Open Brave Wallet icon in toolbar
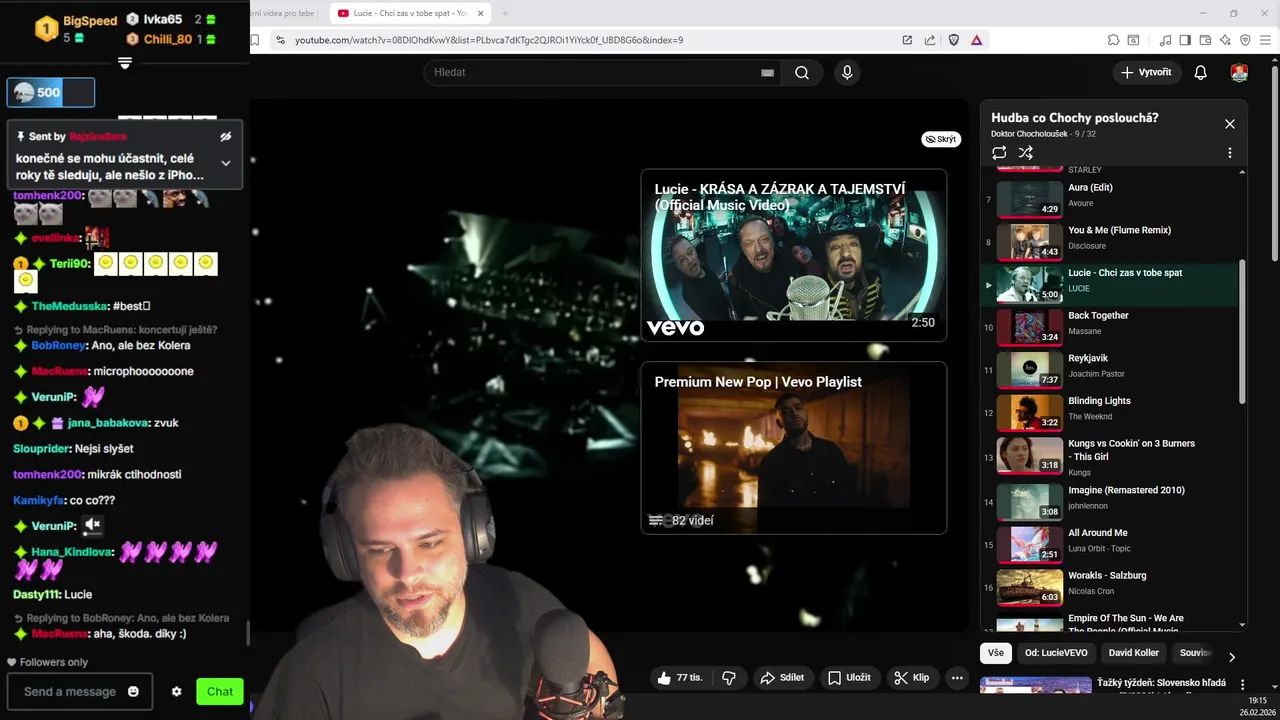Viewport: 1280px width, 720px height. click(x=1205, y=40)
